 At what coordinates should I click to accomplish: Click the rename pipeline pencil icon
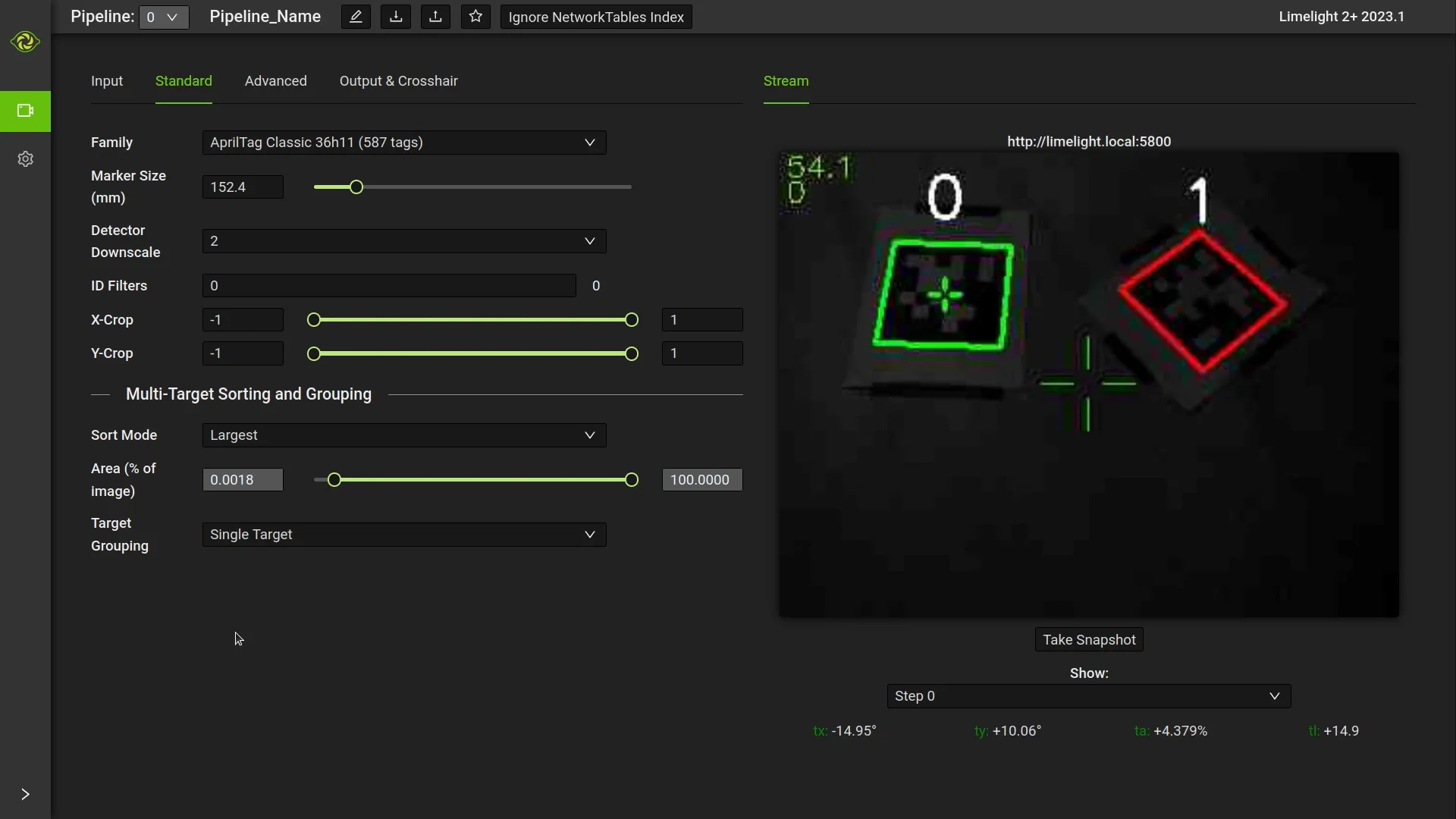pyautogui.click(x=356, y=17)
